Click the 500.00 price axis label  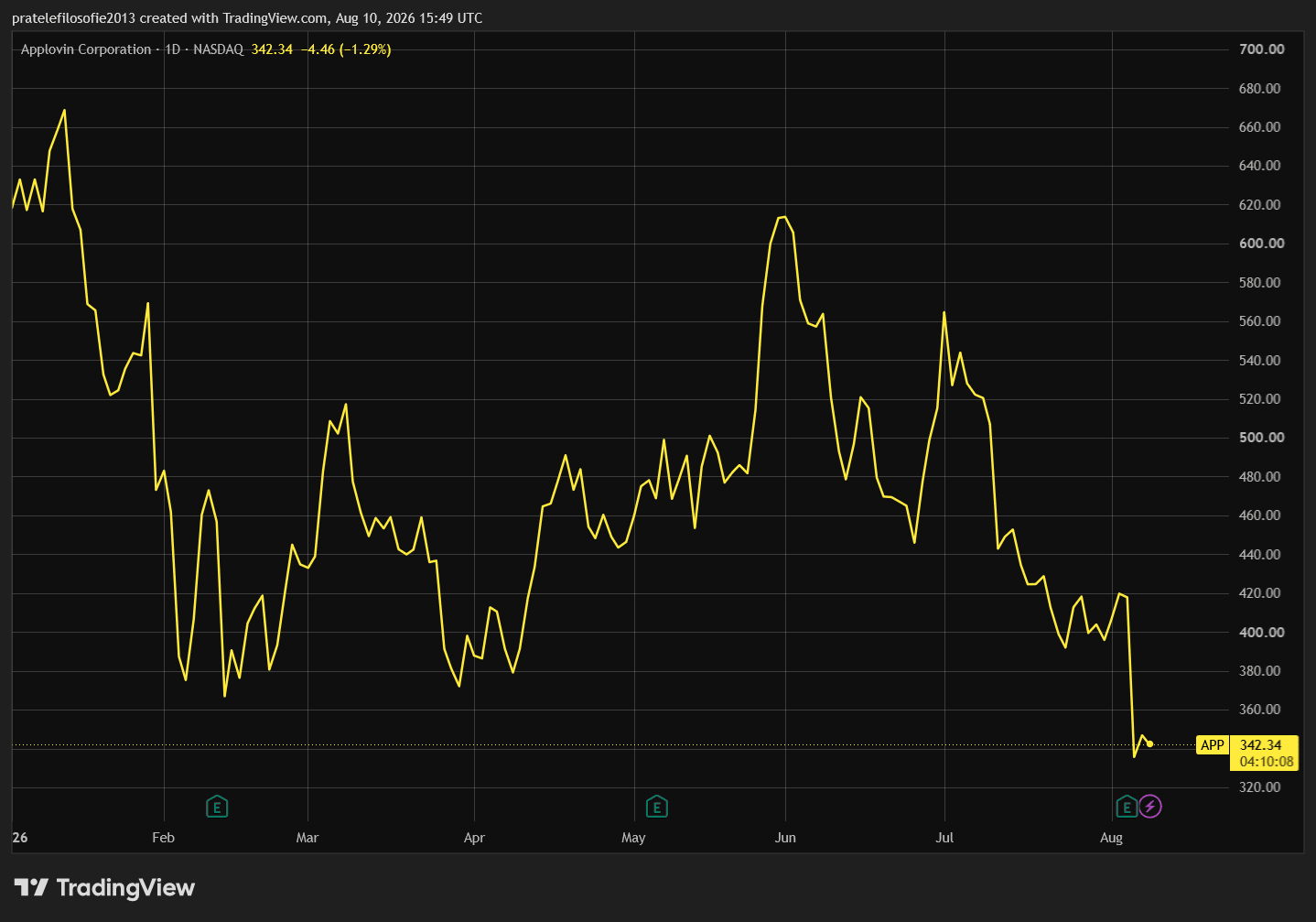[x=1262, y=438]
